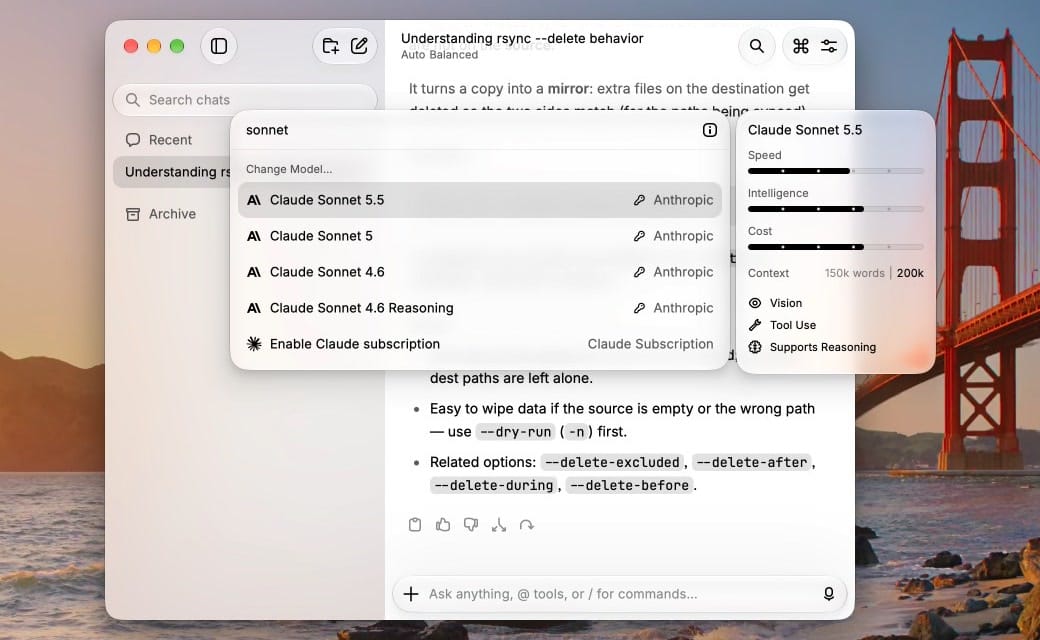
Task: Start a new chat with compose icon
Action: pos(359,46)
